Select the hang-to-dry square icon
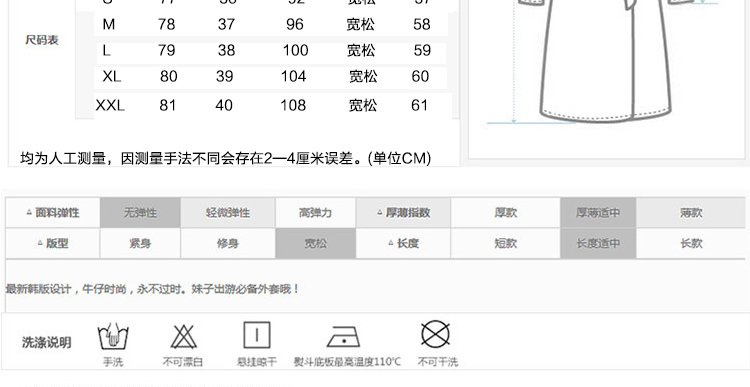Image resolution: width=750 pixels, height=387 pixels. (257, 335)
